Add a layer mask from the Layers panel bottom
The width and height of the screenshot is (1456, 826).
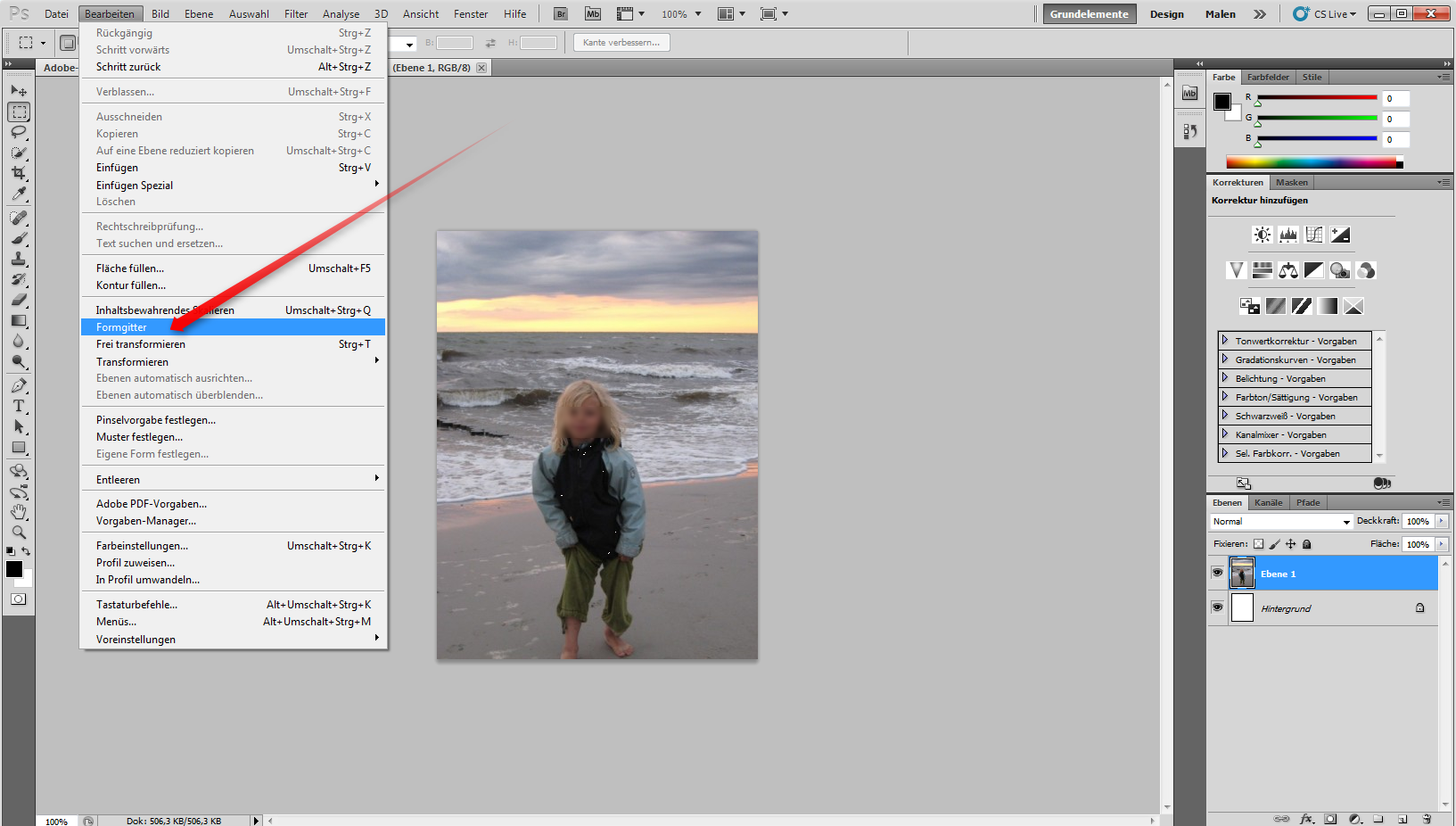tap(1329, 818)
